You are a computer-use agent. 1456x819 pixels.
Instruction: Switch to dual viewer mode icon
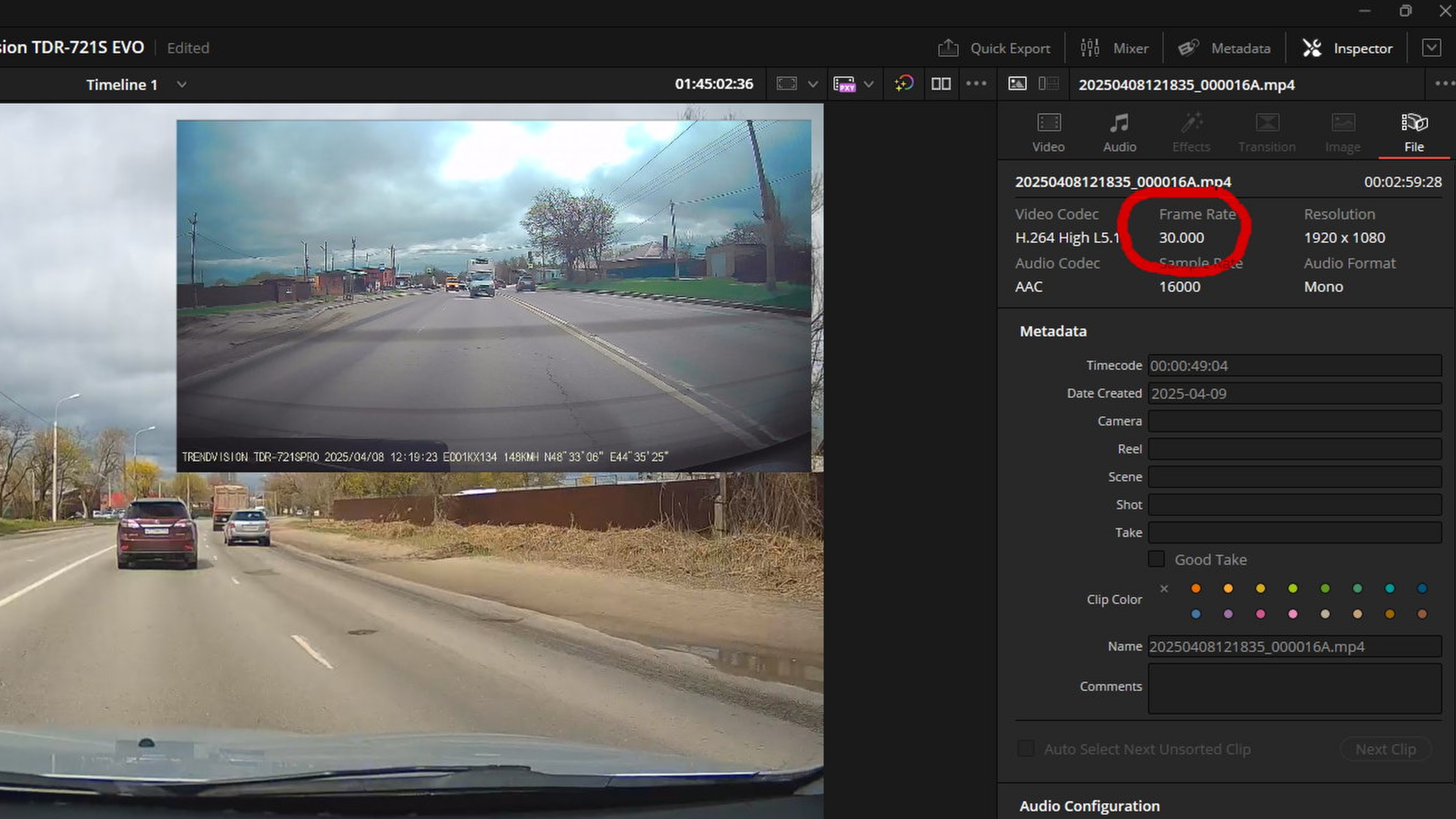pos(941,84)
